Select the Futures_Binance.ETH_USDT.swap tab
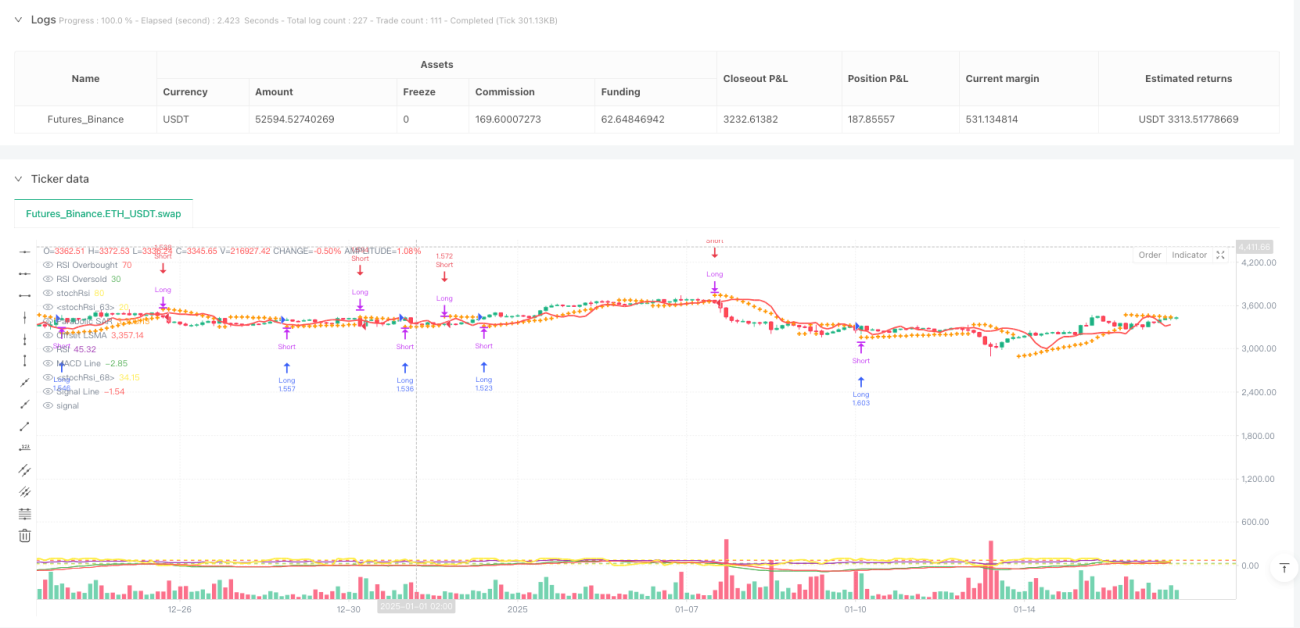Viewport: 1300px width, 628px height. [104, 214]
